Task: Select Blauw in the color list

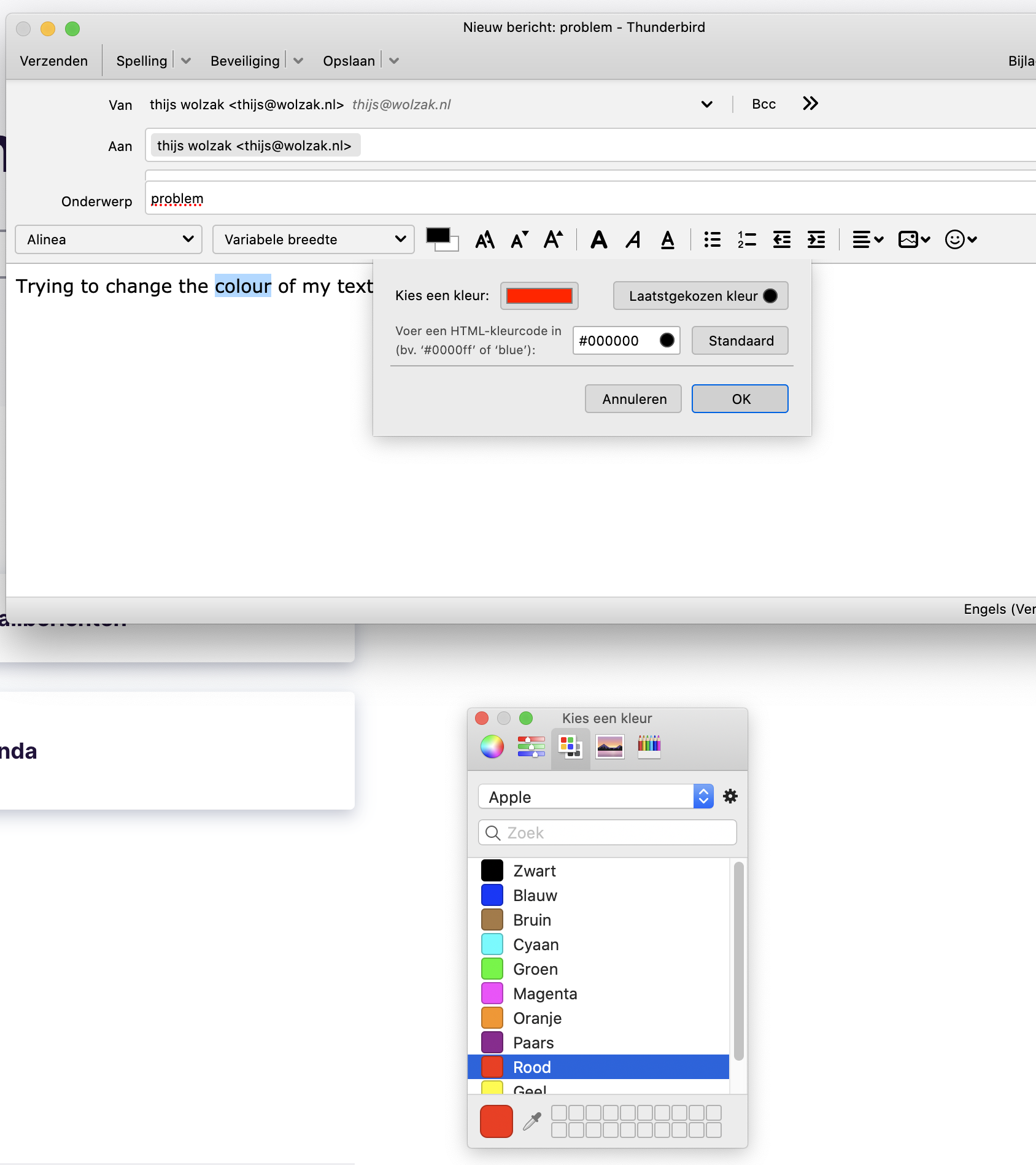Action: (x=598, y=895)
